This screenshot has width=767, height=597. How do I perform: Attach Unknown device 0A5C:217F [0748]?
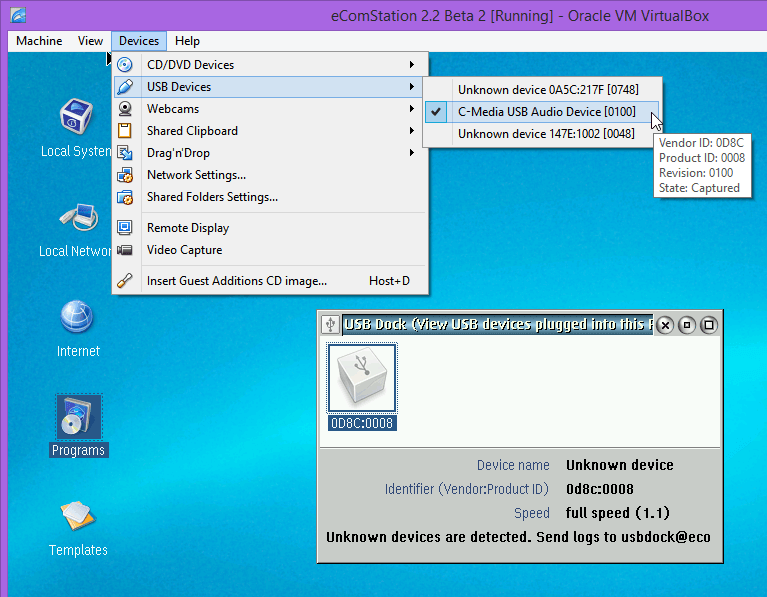[541, 90]
